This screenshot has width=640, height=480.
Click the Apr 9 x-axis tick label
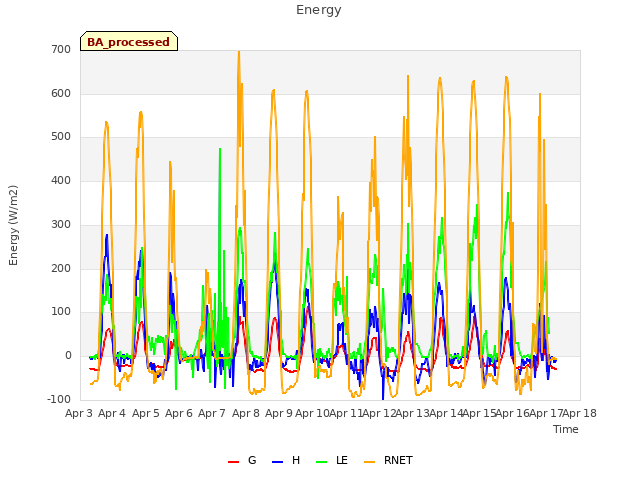click(x=279, y=413)
